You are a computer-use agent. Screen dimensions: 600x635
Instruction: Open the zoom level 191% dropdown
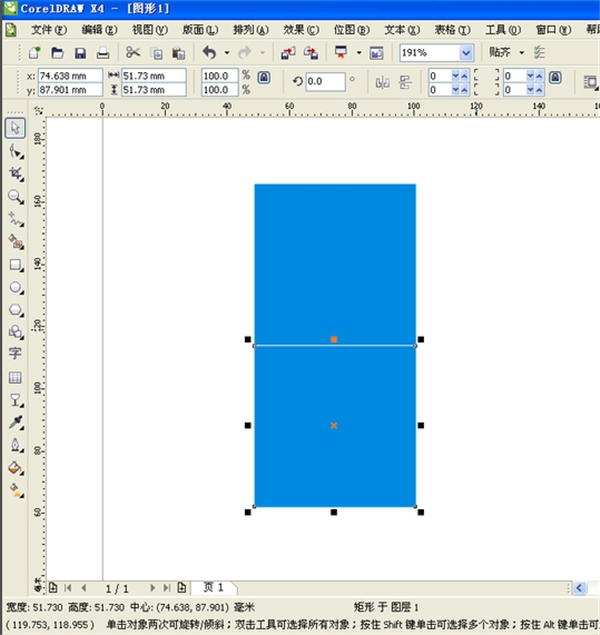click(x=466, y=53)
